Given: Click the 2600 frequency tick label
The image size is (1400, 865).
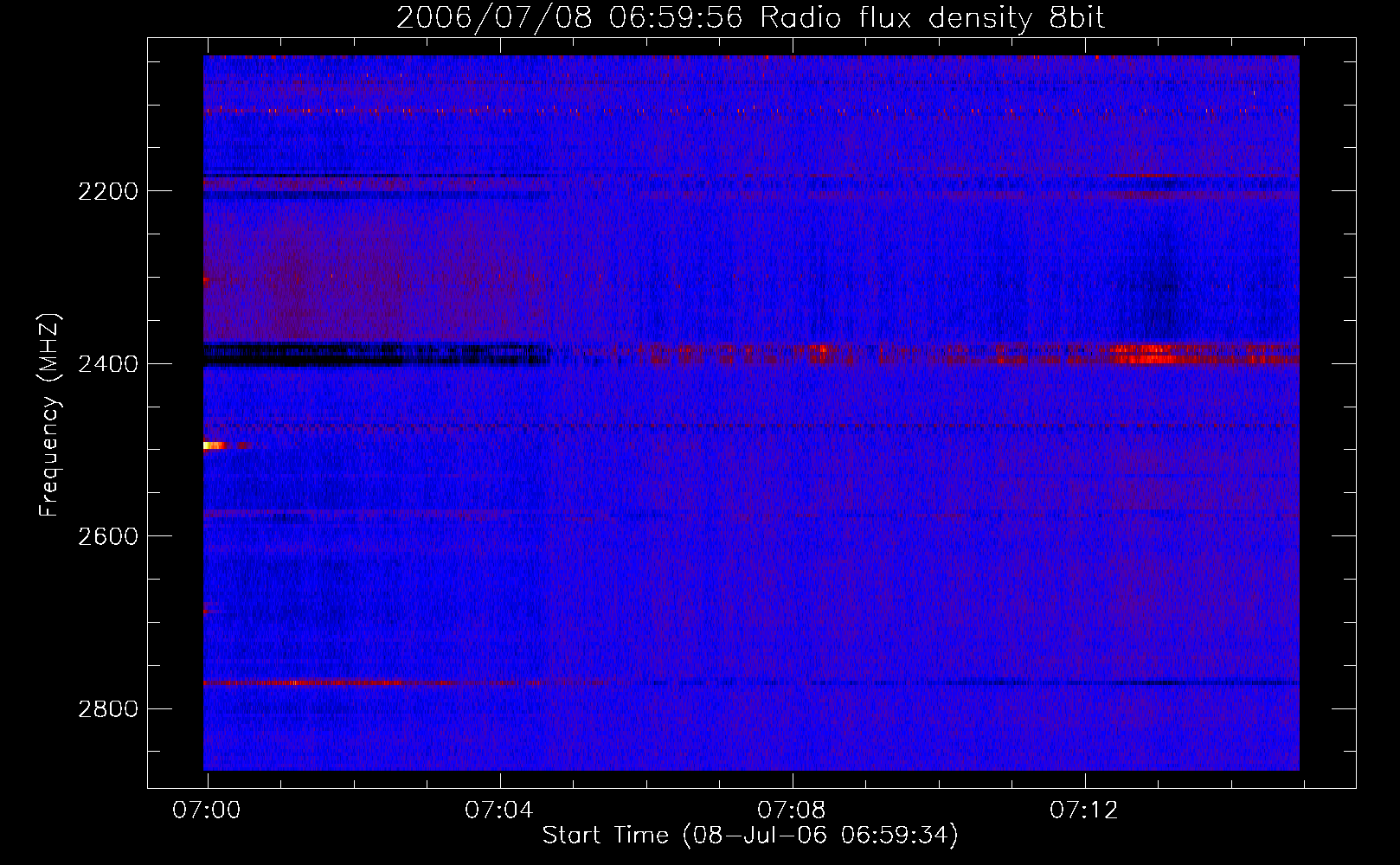Looking at the screenshot, I should (108, 536).
